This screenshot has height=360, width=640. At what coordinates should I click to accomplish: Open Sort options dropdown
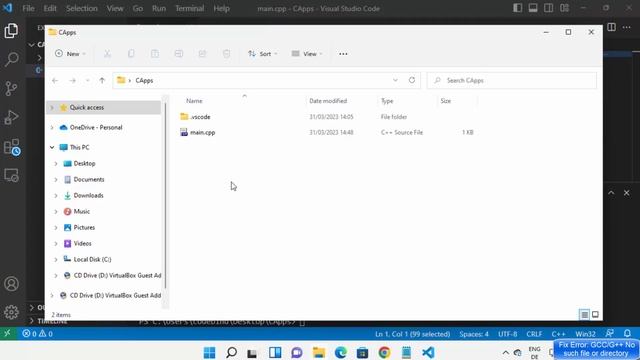pos(262,54)
